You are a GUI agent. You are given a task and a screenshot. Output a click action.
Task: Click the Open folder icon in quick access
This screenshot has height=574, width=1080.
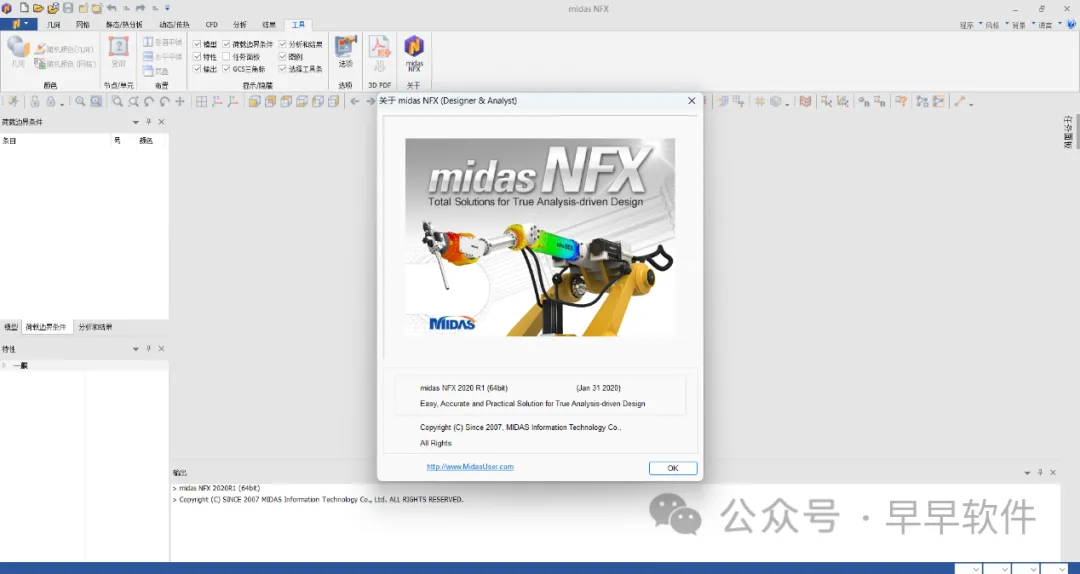39,8
